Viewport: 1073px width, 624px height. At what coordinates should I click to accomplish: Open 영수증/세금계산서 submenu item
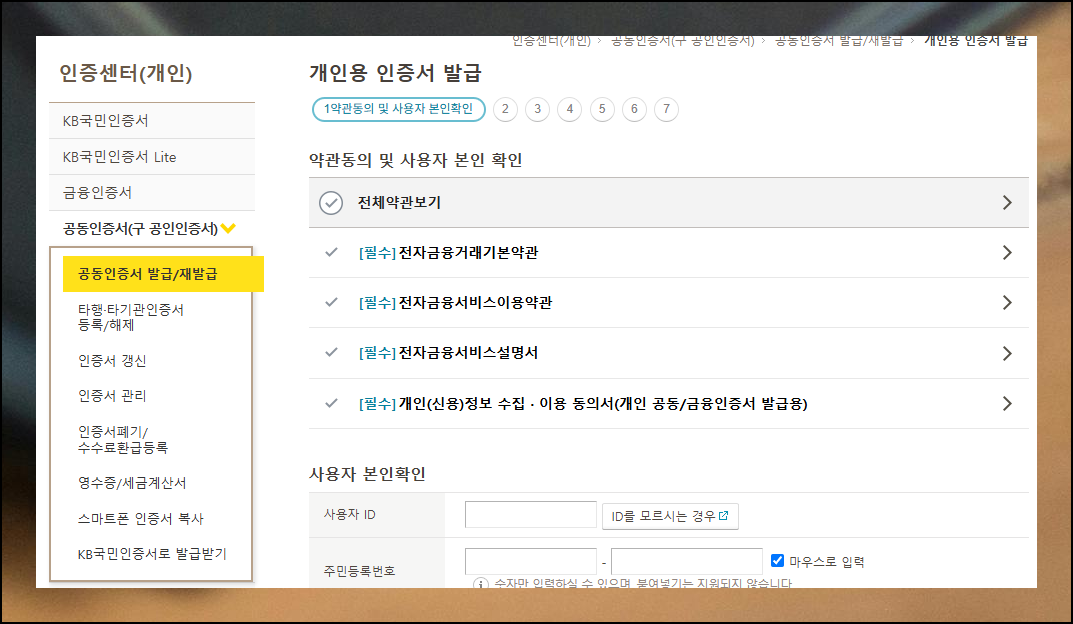coord(132,483)
